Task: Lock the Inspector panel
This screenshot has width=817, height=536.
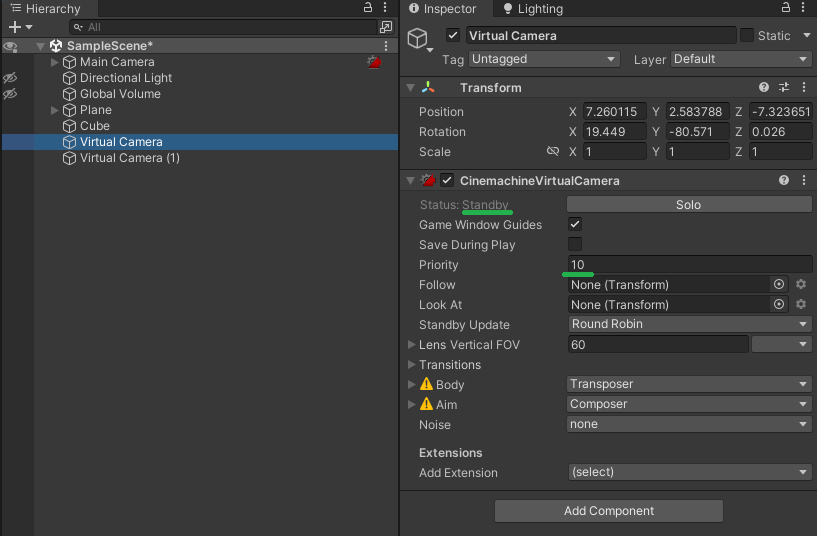Action: click(786, 7)
